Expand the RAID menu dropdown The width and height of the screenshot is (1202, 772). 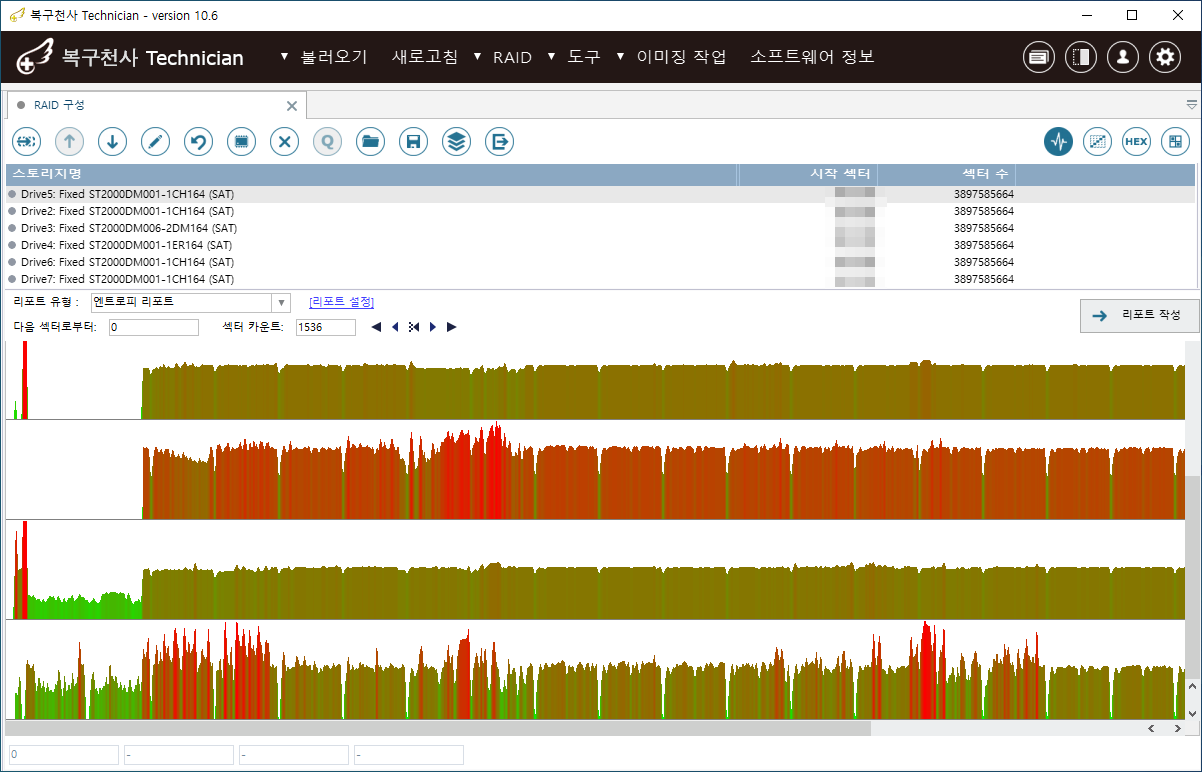512,57
